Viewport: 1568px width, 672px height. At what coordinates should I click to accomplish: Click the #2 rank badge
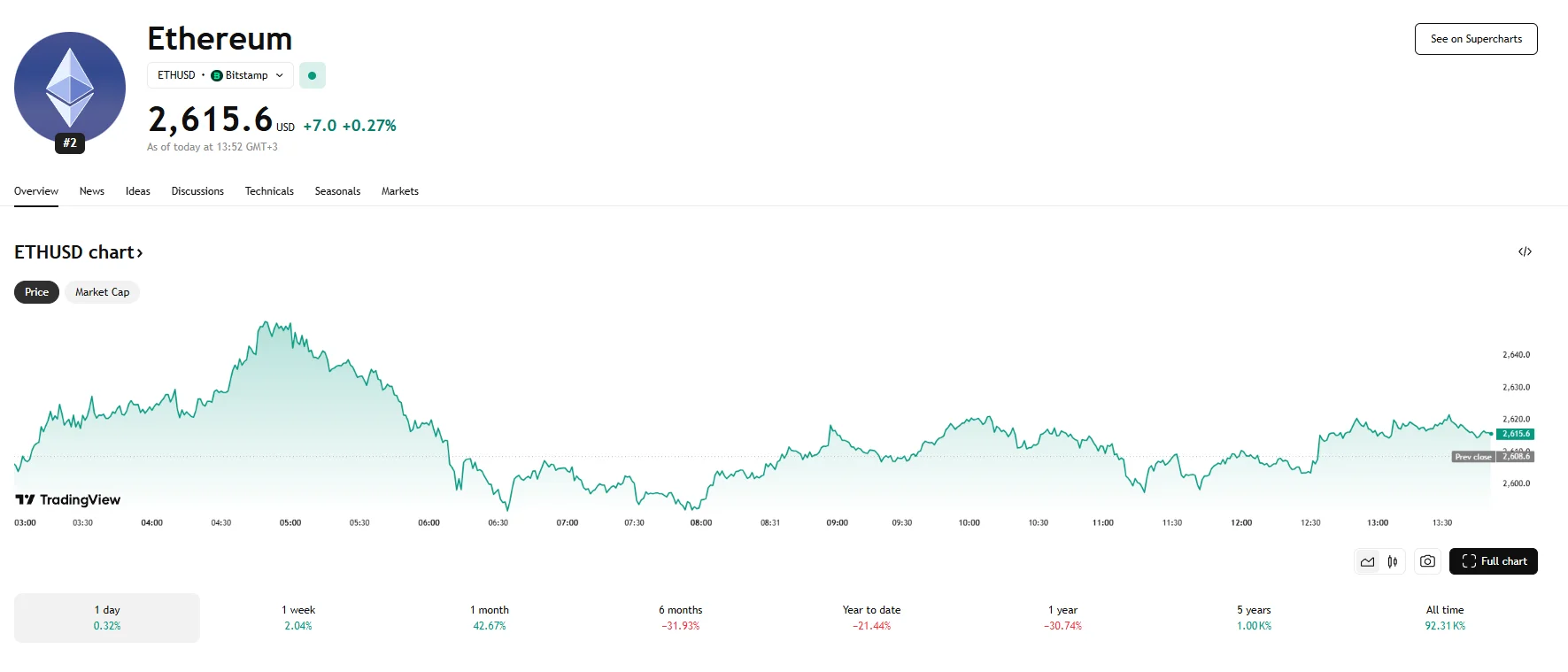[70, 143]
